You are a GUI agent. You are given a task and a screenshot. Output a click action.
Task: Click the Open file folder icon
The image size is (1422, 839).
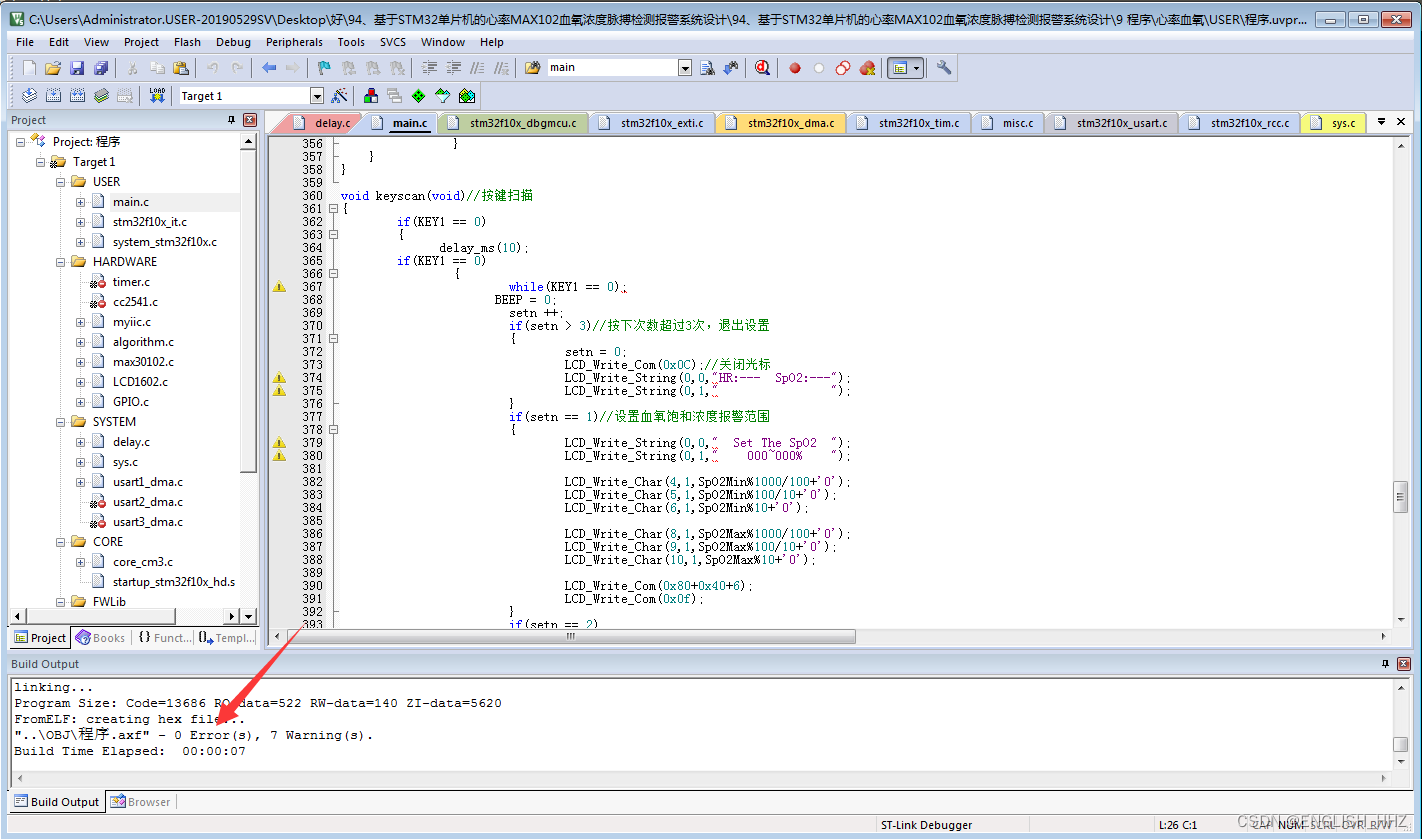coord(53,68)
